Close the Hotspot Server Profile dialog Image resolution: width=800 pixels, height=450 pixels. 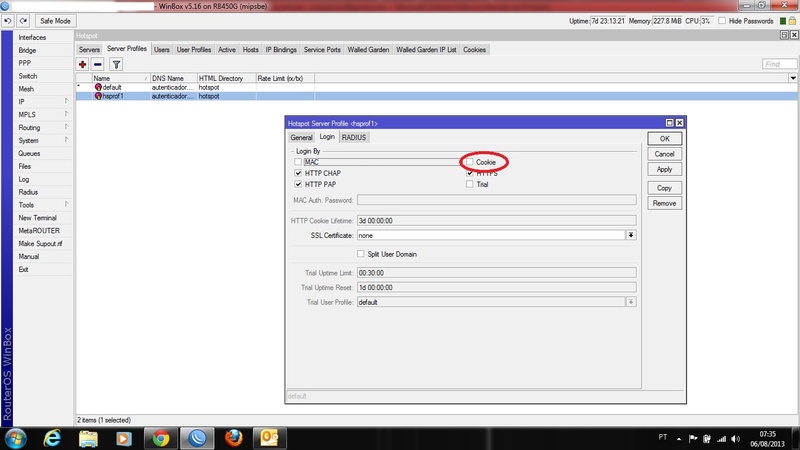tap(680, 123)
